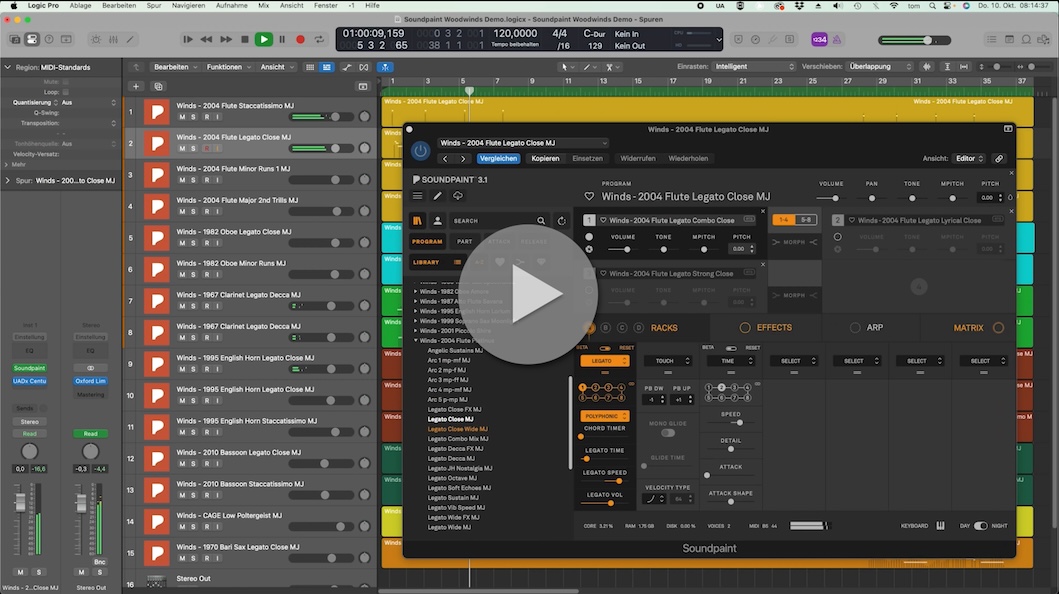Click the Soundpaint keyboard icon
Image resolution: width=1059 pixels, height=594 pixels.
(x=940, y=525)
